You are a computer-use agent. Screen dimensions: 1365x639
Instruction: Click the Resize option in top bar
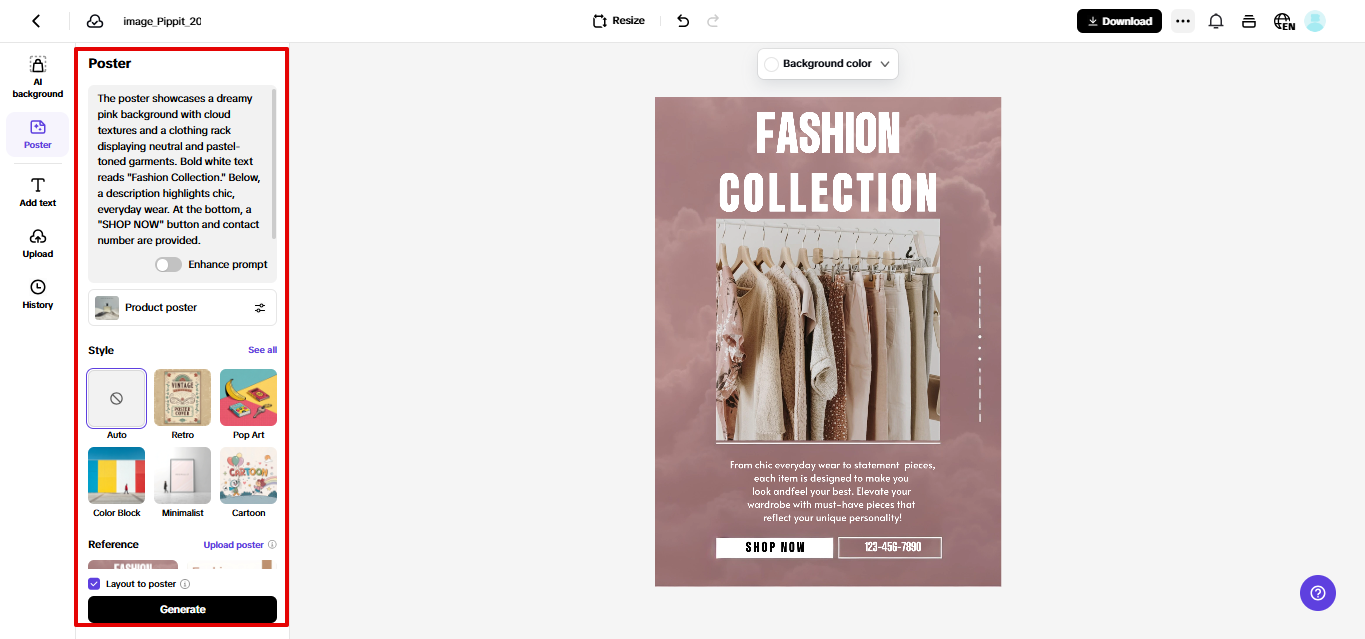[619, 21]
